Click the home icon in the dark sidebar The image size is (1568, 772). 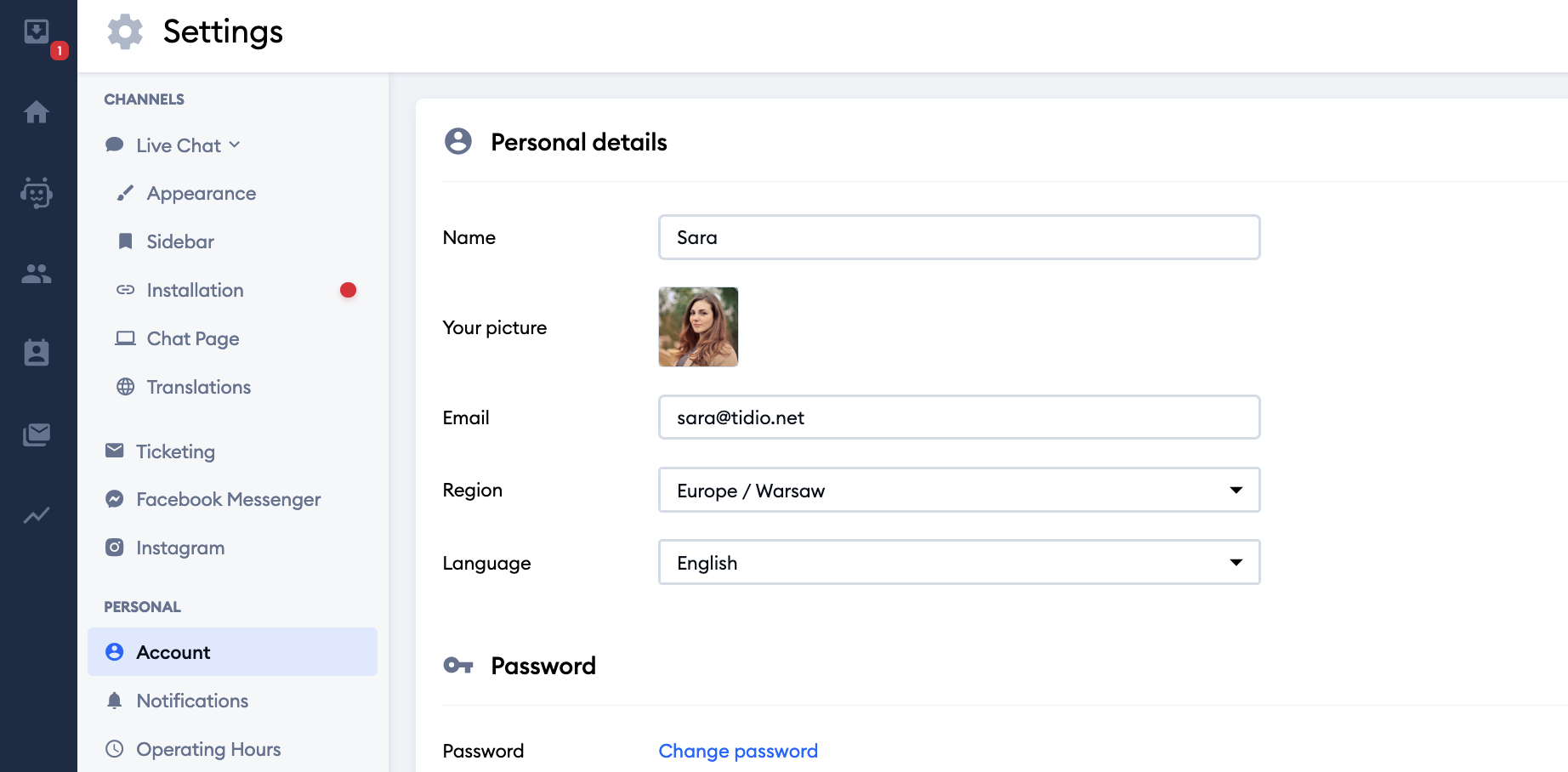(x=37, y=112)
